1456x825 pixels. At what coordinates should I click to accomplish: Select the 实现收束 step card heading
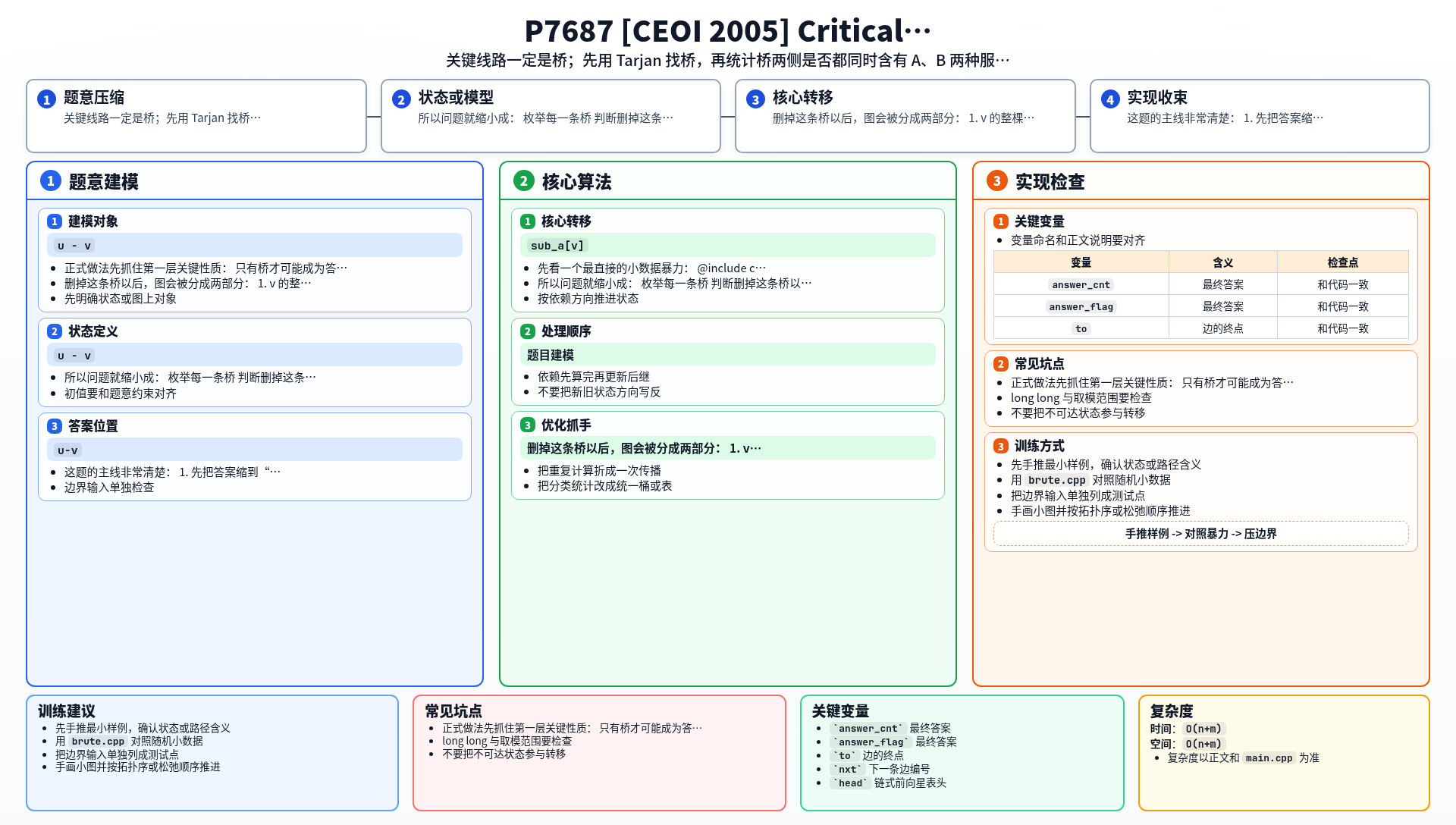pos(1157,98)
